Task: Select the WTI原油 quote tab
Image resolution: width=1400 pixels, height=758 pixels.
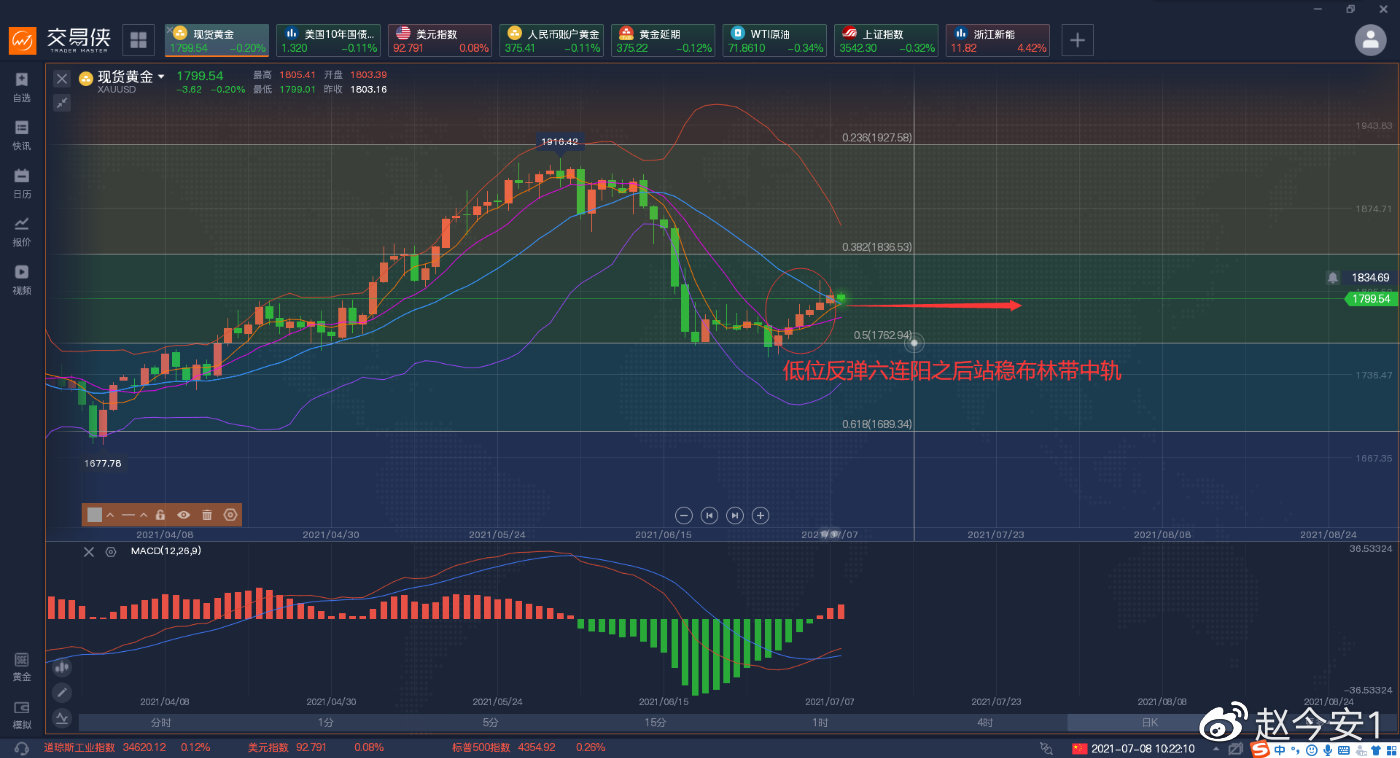Action: (x=774, y=40)
